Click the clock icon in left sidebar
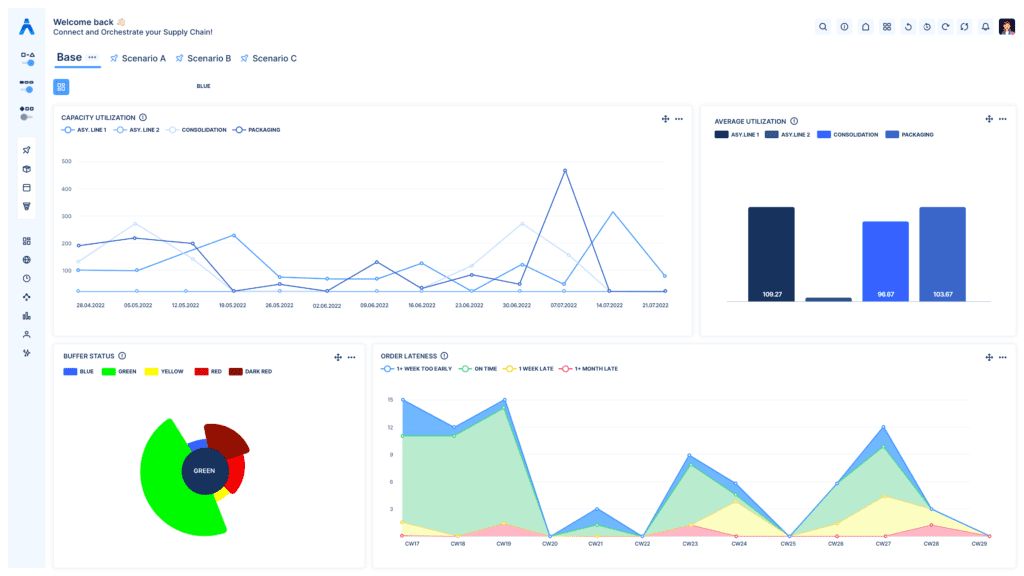1024x576 pixels. (27, 278)
